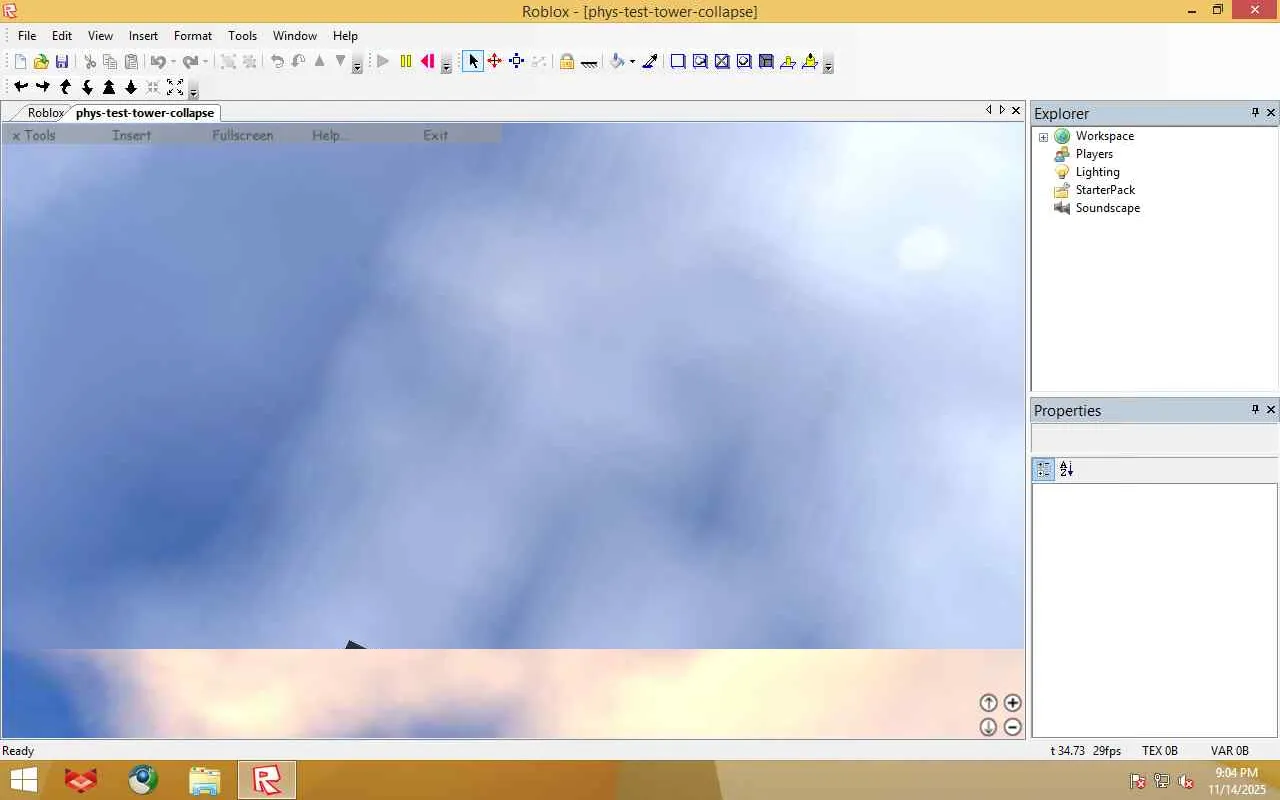This screenshot has width=1280, height=800.
Task: Open the Edit menu
Action: [62, 36]
